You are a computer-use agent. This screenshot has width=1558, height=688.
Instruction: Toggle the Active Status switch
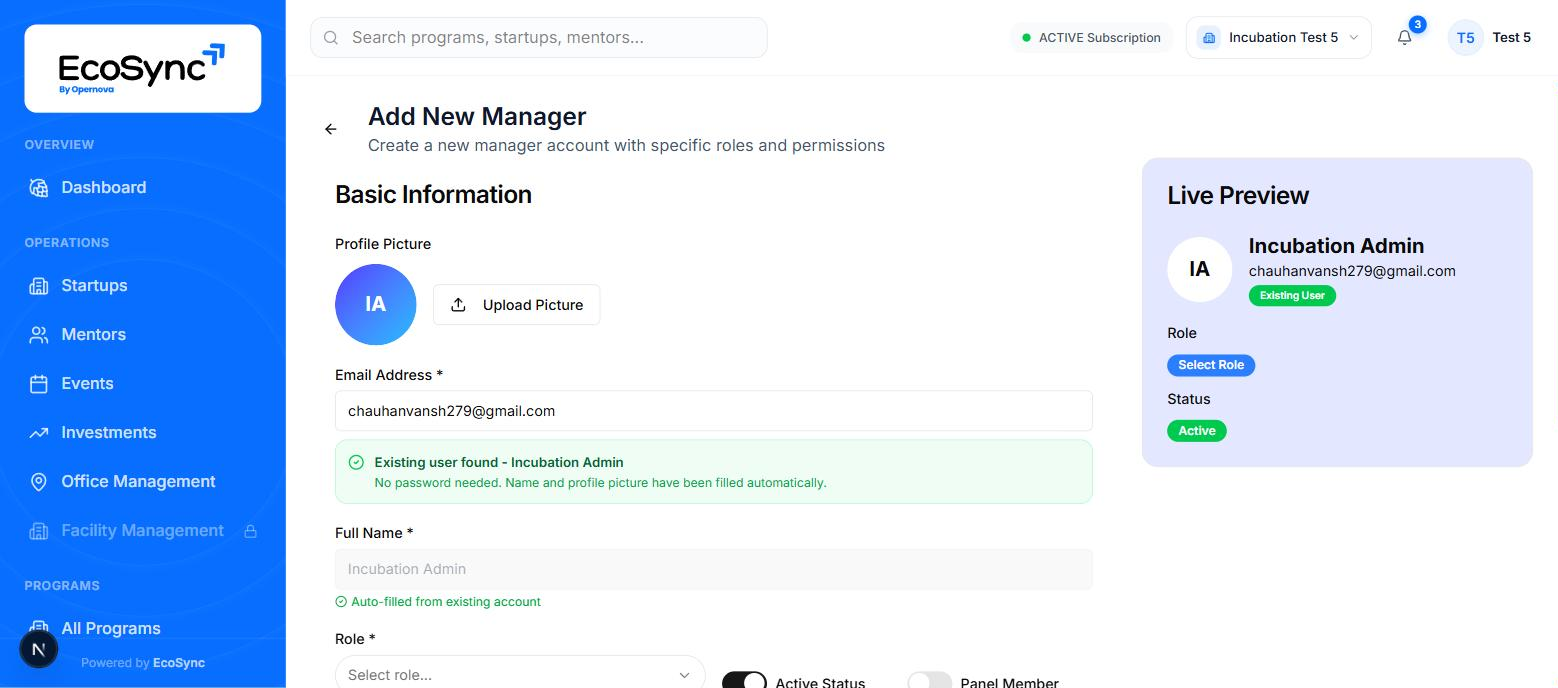pos(744,682)
